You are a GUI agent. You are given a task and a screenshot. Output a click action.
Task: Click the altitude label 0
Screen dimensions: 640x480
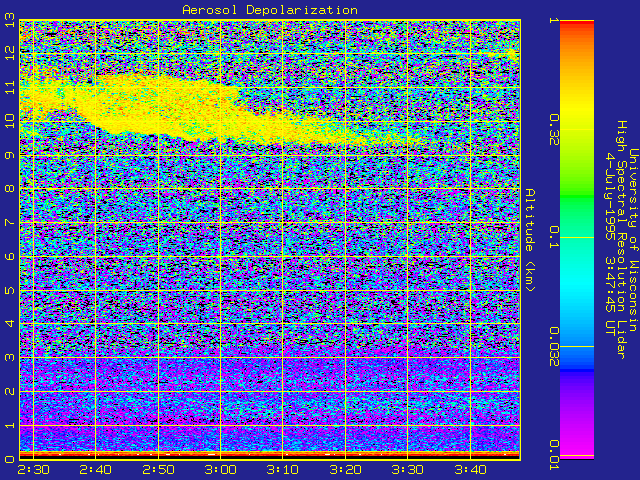tap(10, 459)
